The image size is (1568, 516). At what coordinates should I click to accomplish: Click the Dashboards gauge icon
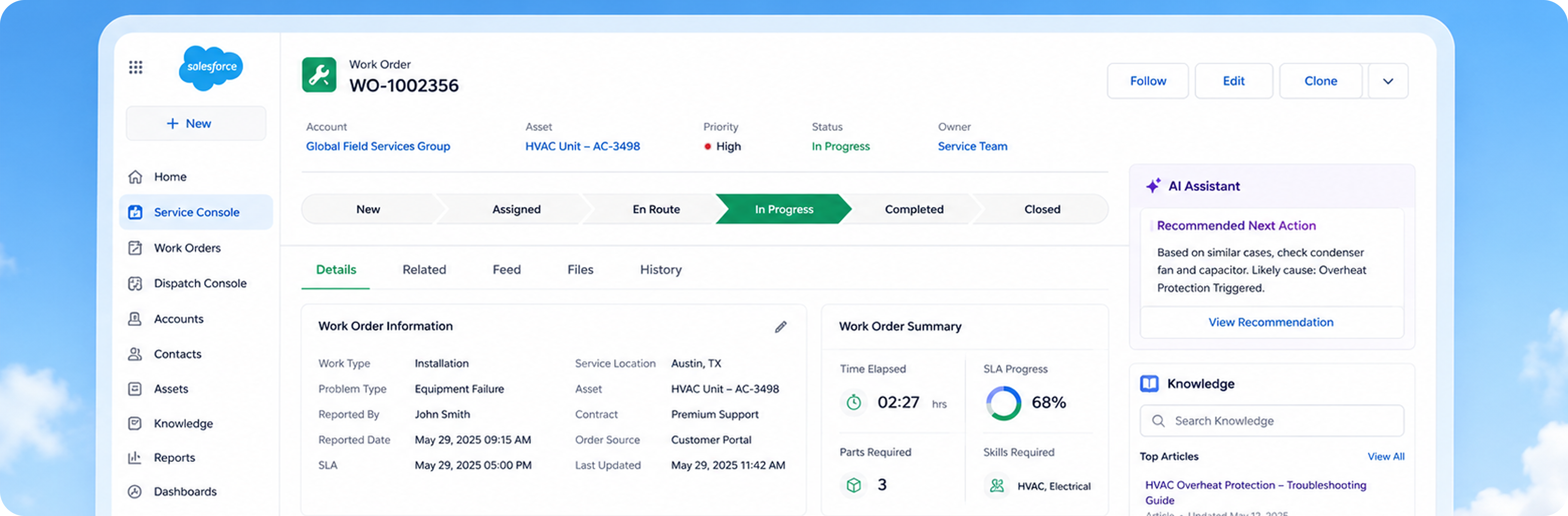[135, 492]
